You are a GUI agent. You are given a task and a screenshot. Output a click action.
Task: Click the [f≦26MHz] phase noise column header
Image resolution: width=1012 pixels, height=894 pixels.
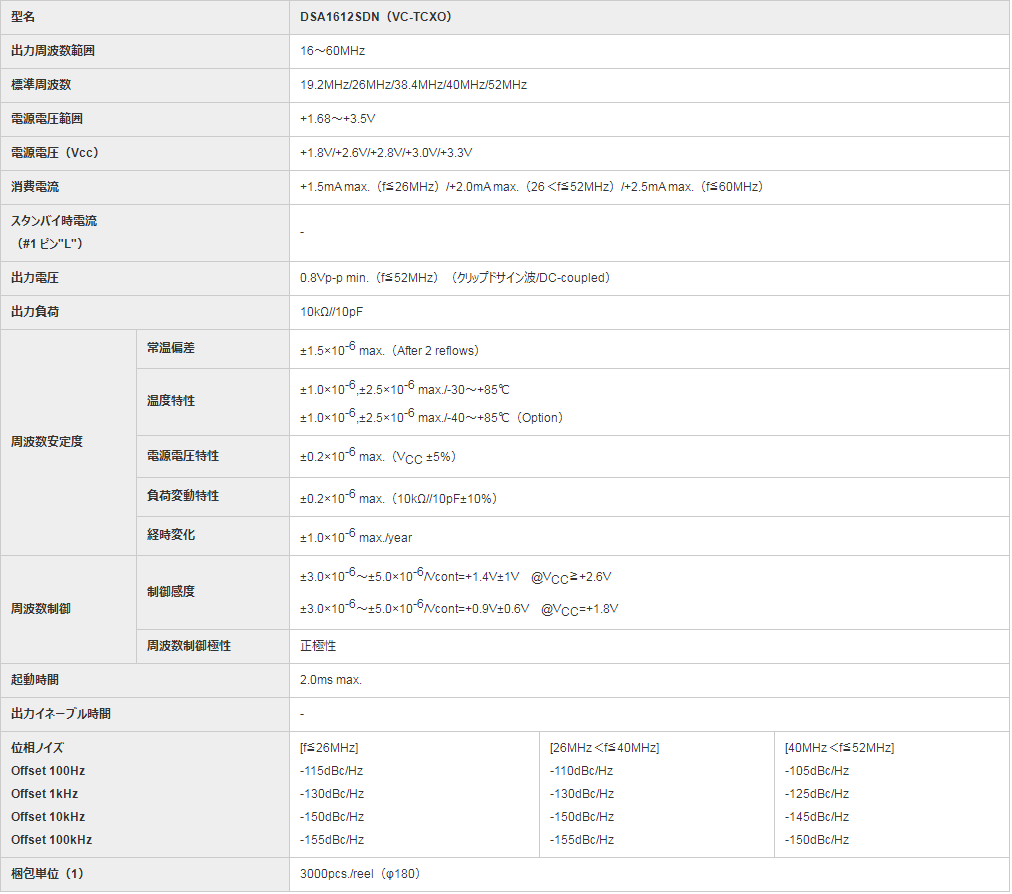point(329,748)
